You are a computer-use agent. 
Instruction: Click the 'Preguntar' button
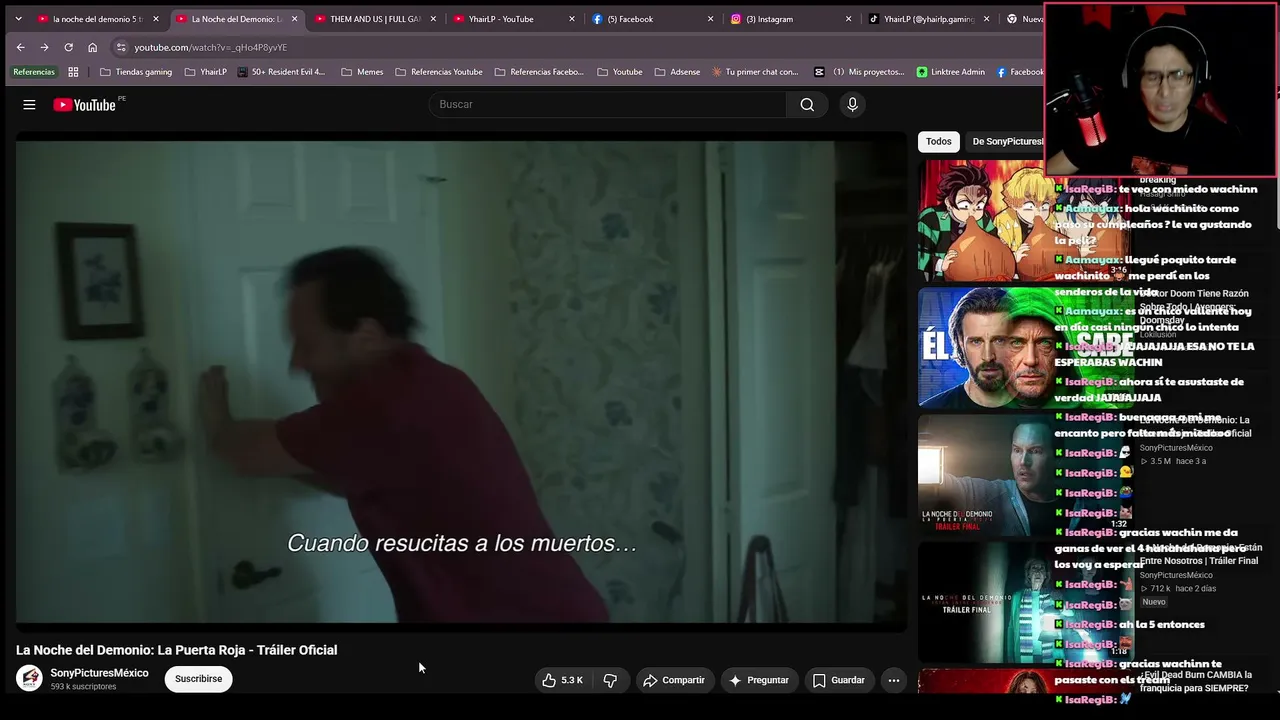click(759, 680)
